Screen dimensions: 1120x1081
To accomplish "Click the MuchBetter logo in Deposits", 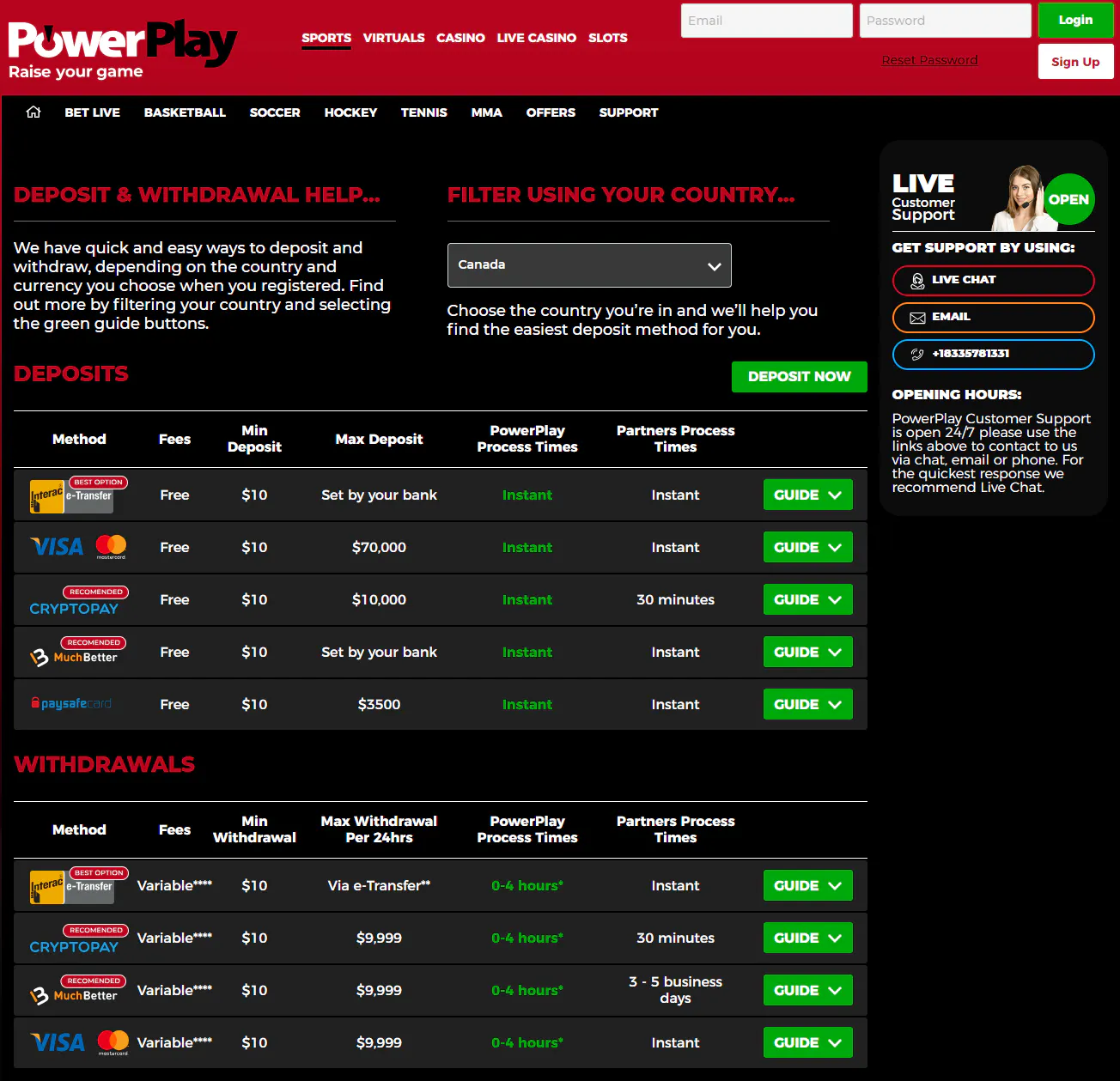I will pyautogui.click(x=74, y=658).
